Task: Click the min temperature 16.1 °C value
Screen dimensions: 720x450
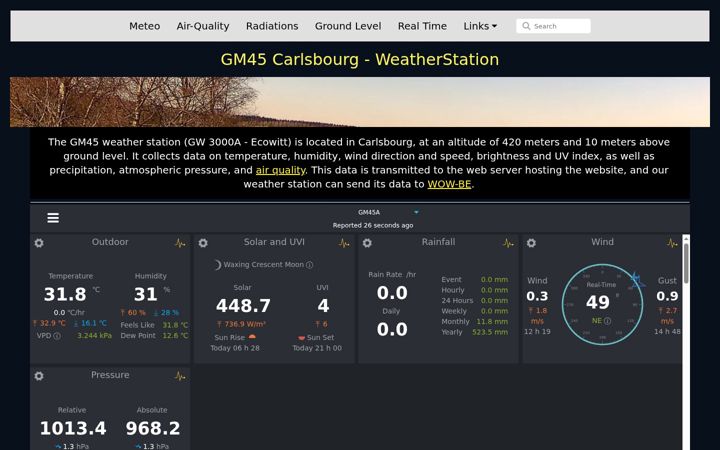Action: (x=90, y=323)
